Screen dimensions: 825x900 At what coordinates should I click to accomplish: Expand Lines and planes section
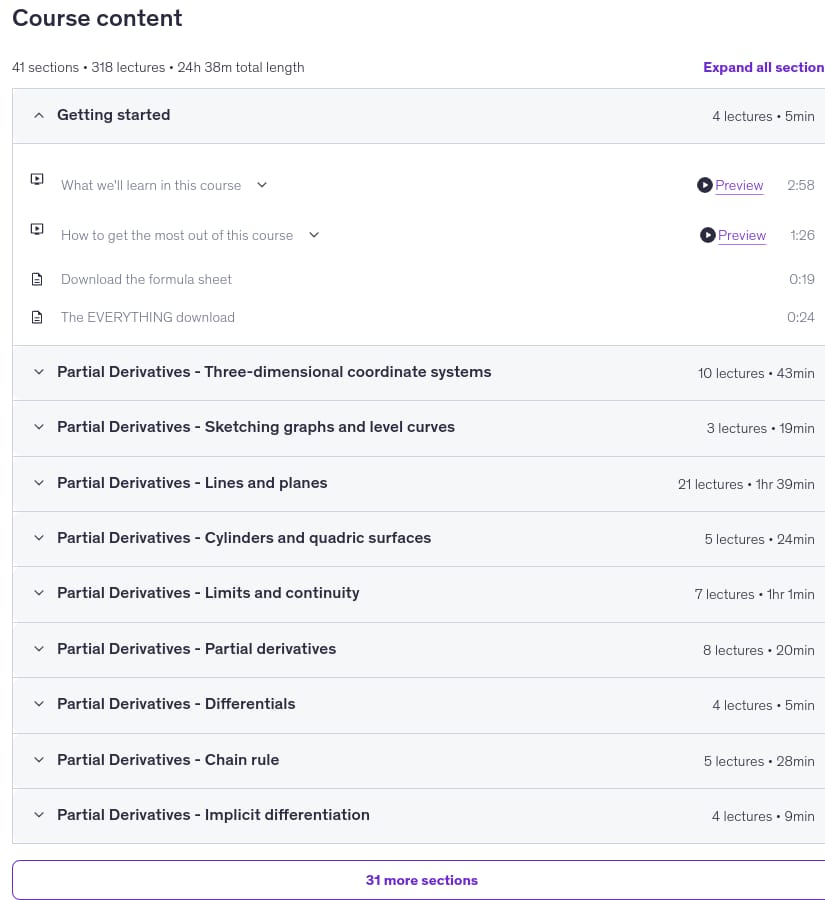(419, 484)
